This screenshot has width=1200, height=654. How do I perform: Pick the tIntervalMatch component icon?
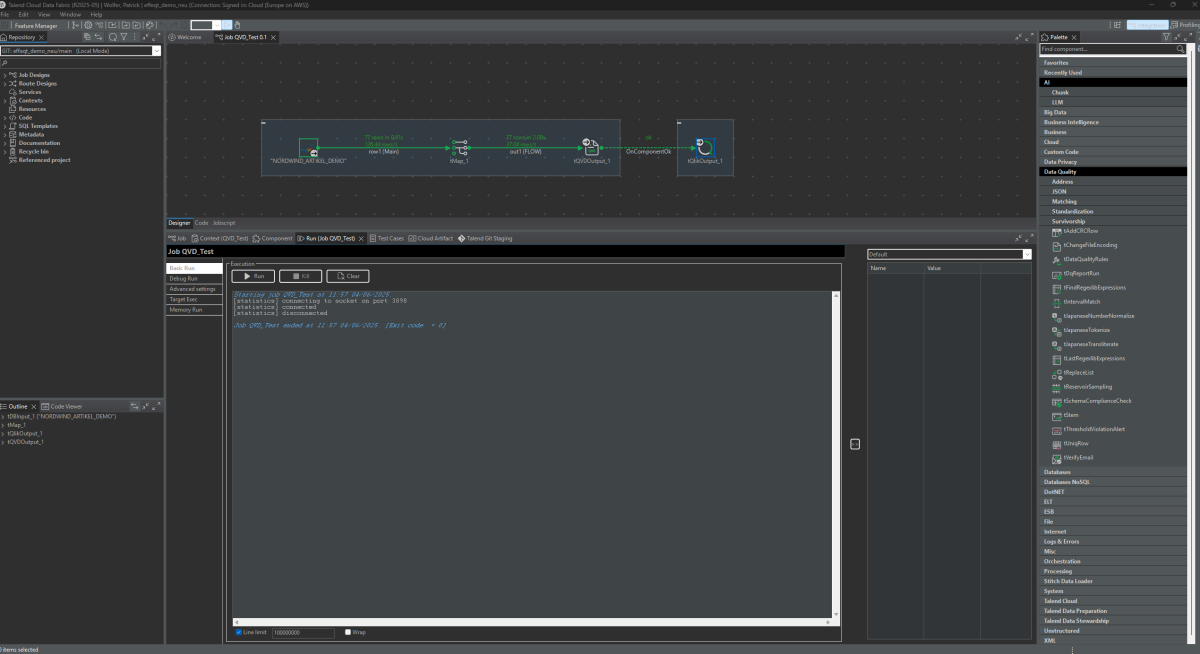click(1057, 302)
